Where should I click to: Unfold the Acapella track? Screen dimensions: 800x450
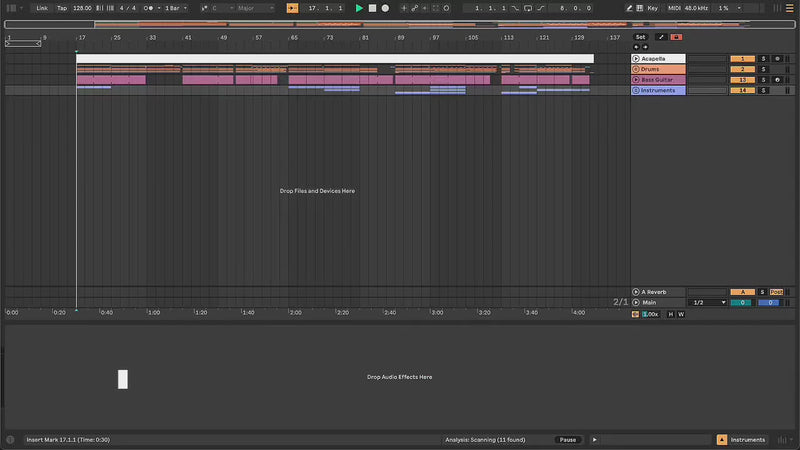point(636,59)
